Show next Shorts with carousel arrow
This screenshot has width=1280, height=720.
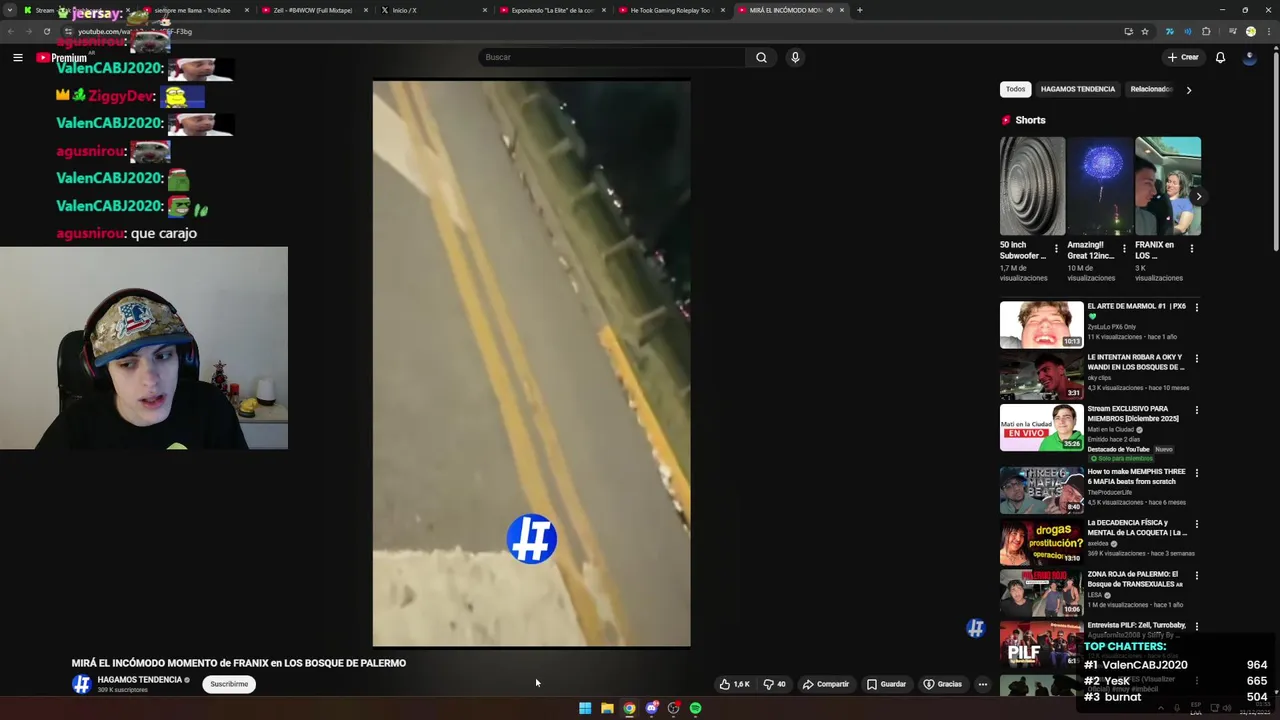(1198, 196)
